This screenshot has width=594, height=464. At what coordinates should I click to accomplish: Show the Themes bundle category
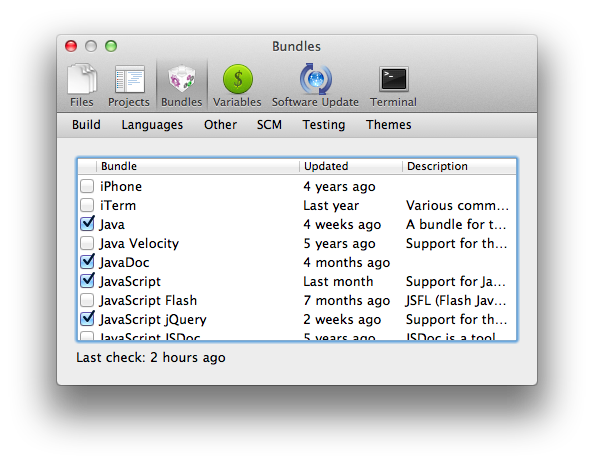(389, 125)
